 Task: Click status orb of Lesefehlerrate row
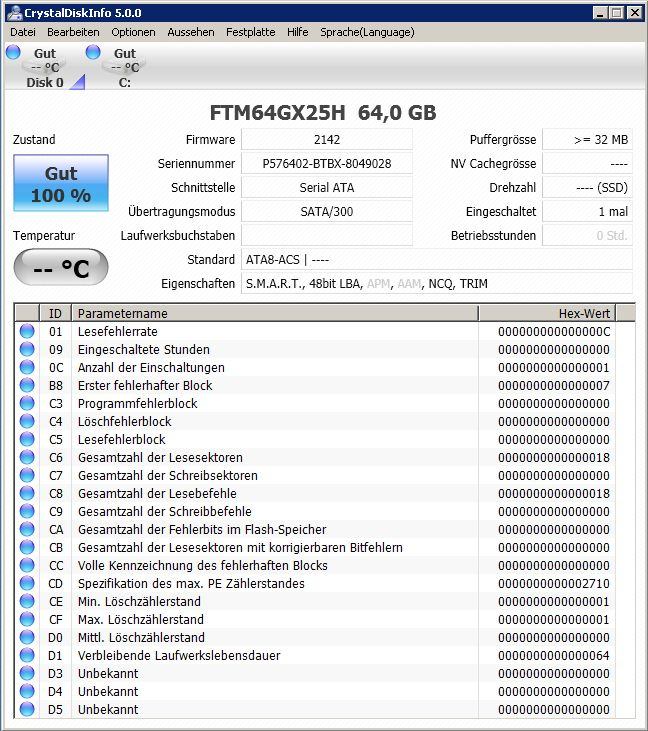[x=27, y=331]
